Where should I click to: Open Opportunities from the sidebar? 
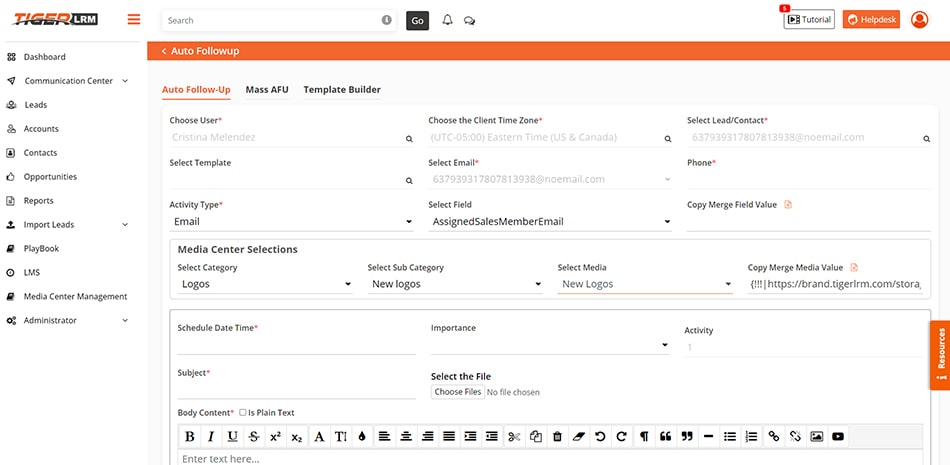(x=50, y=177)
